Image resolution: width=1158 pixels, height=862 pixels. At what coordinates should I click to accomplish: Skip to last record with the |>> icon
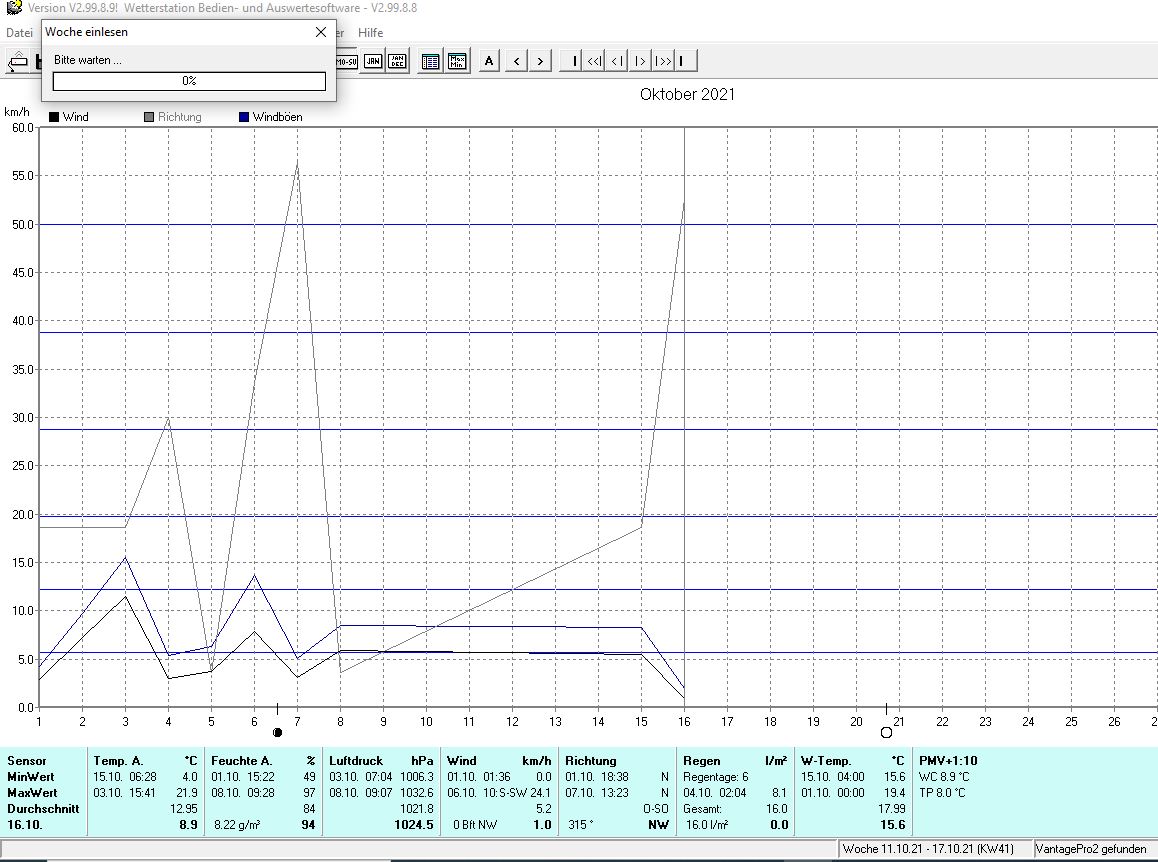[x=663, y=60]
